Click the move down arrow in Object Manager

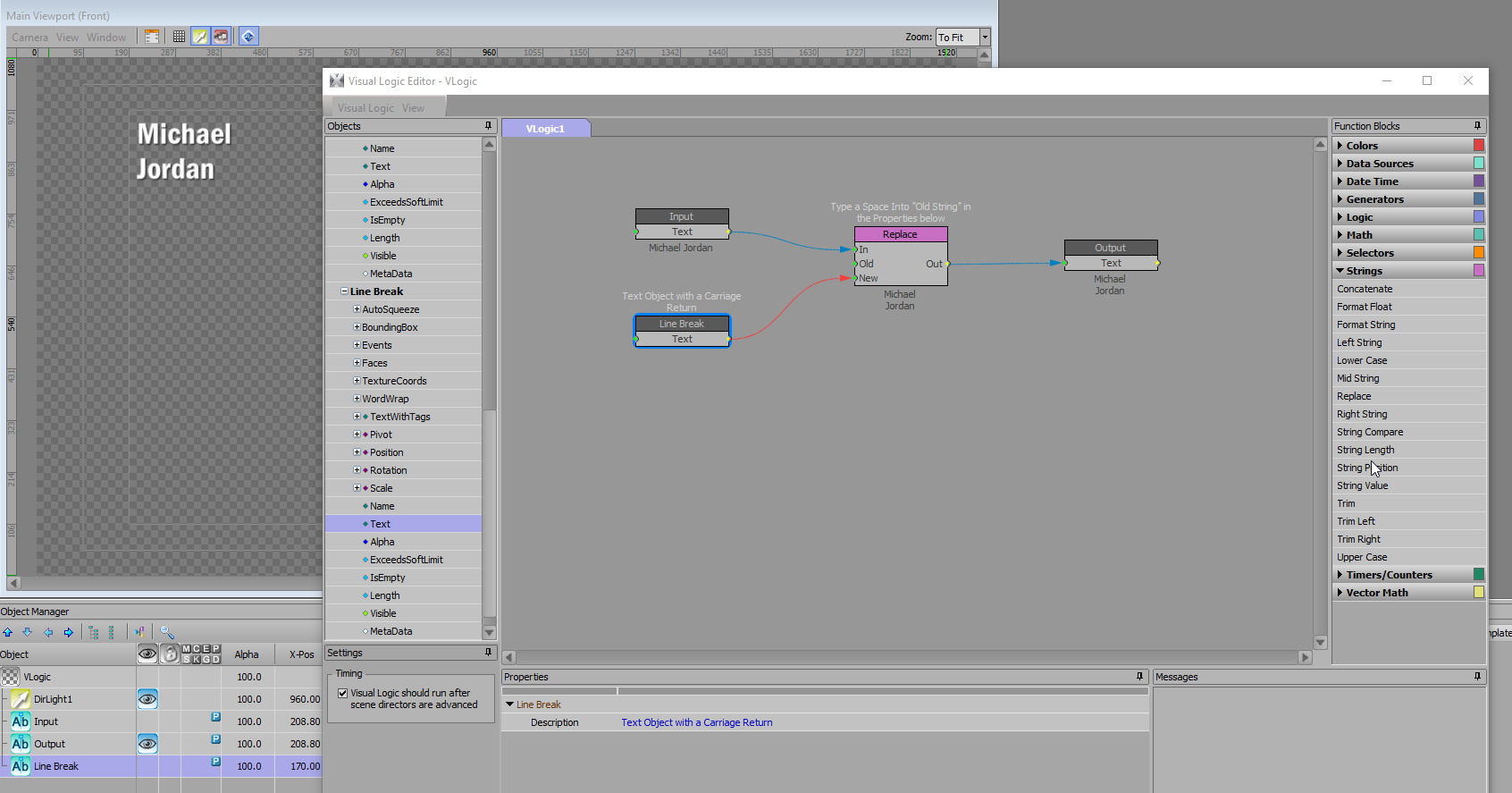(x=28, y=632)
